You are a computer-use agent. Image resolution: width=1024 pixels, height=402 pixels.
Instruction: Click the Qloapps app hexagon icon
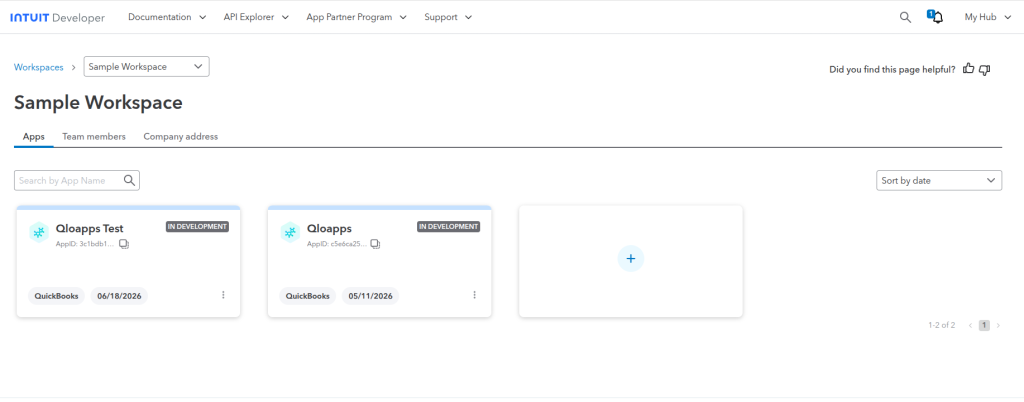pyautogui.click(x=291, y=232)
